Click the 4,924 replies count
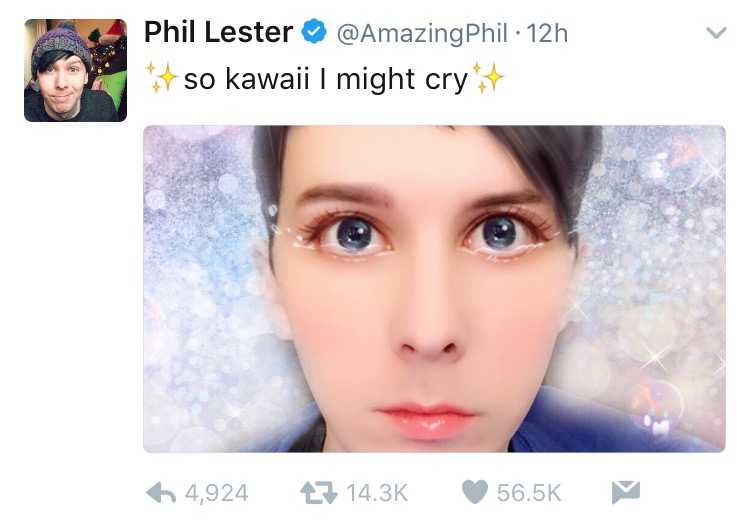The height and width of the screenshot is (525, 750). click(x=216, y=492)
